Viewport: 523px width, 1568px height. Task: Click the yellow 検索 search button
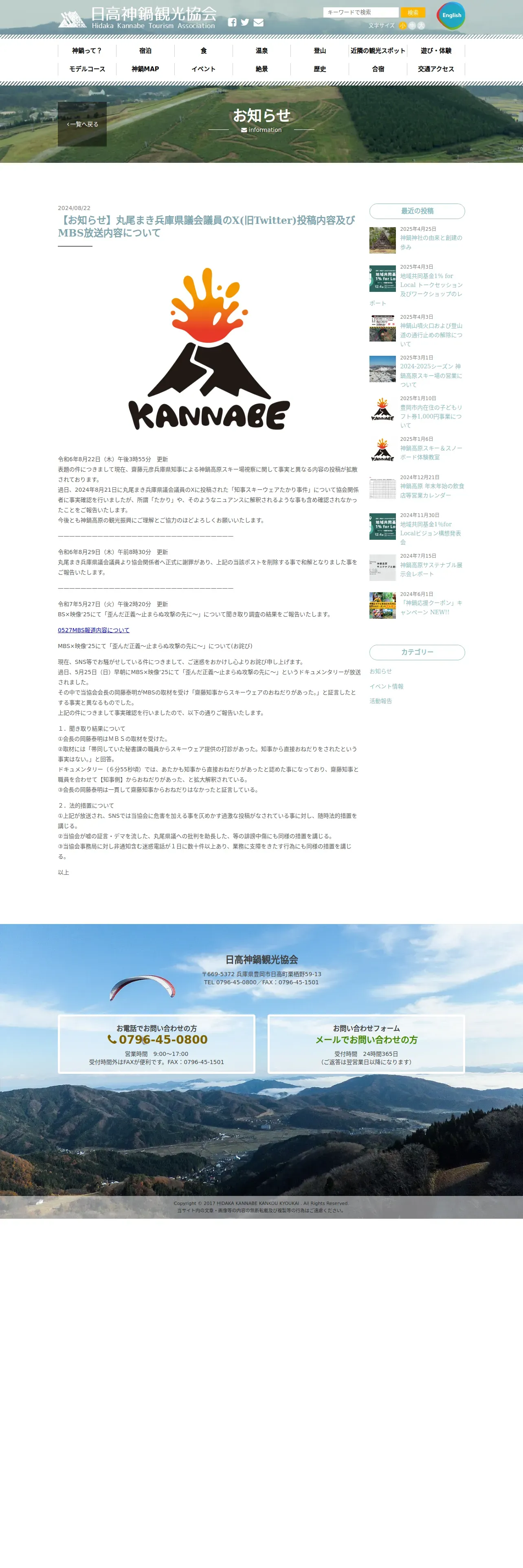pyautogui.click(x=413, y=12)
